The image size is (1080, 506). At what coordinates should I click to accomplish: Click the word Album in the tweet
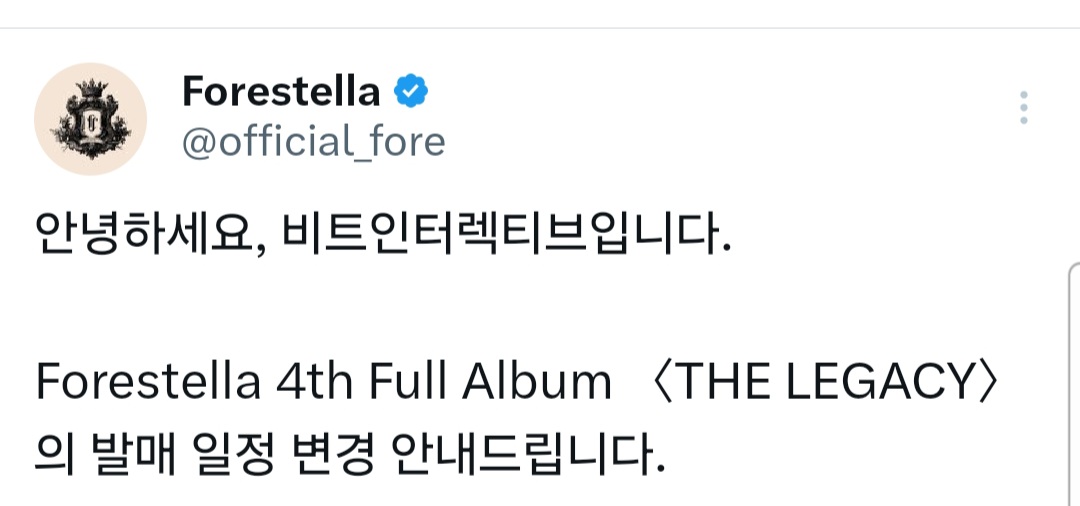[534, 382]
